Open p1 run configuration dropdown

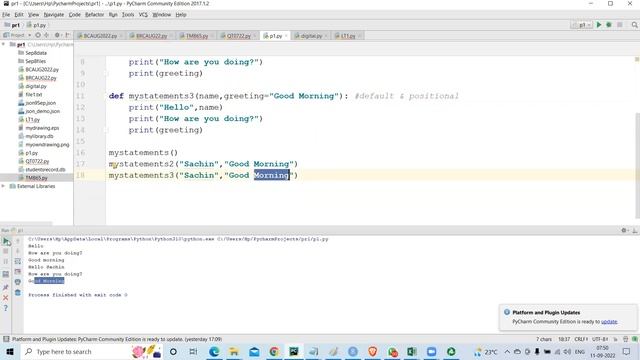pos(582,25)
